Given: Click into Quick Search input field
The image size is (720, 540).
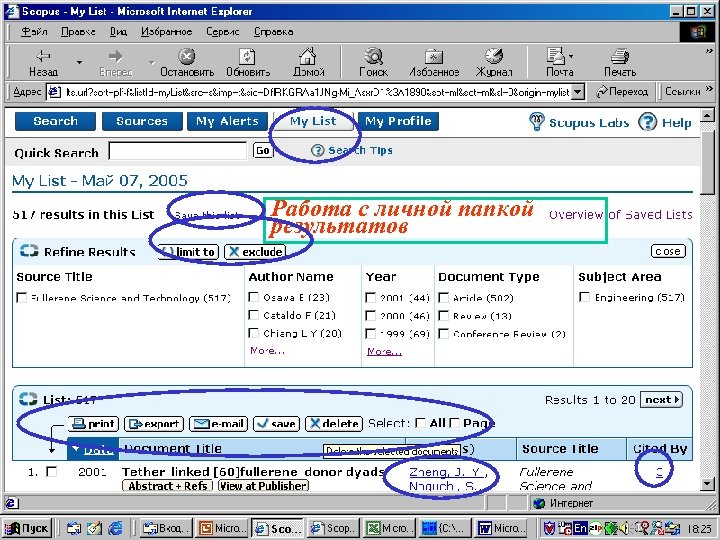Looking at the screenshot, I should pyautogui.click(x=177, y=151).
